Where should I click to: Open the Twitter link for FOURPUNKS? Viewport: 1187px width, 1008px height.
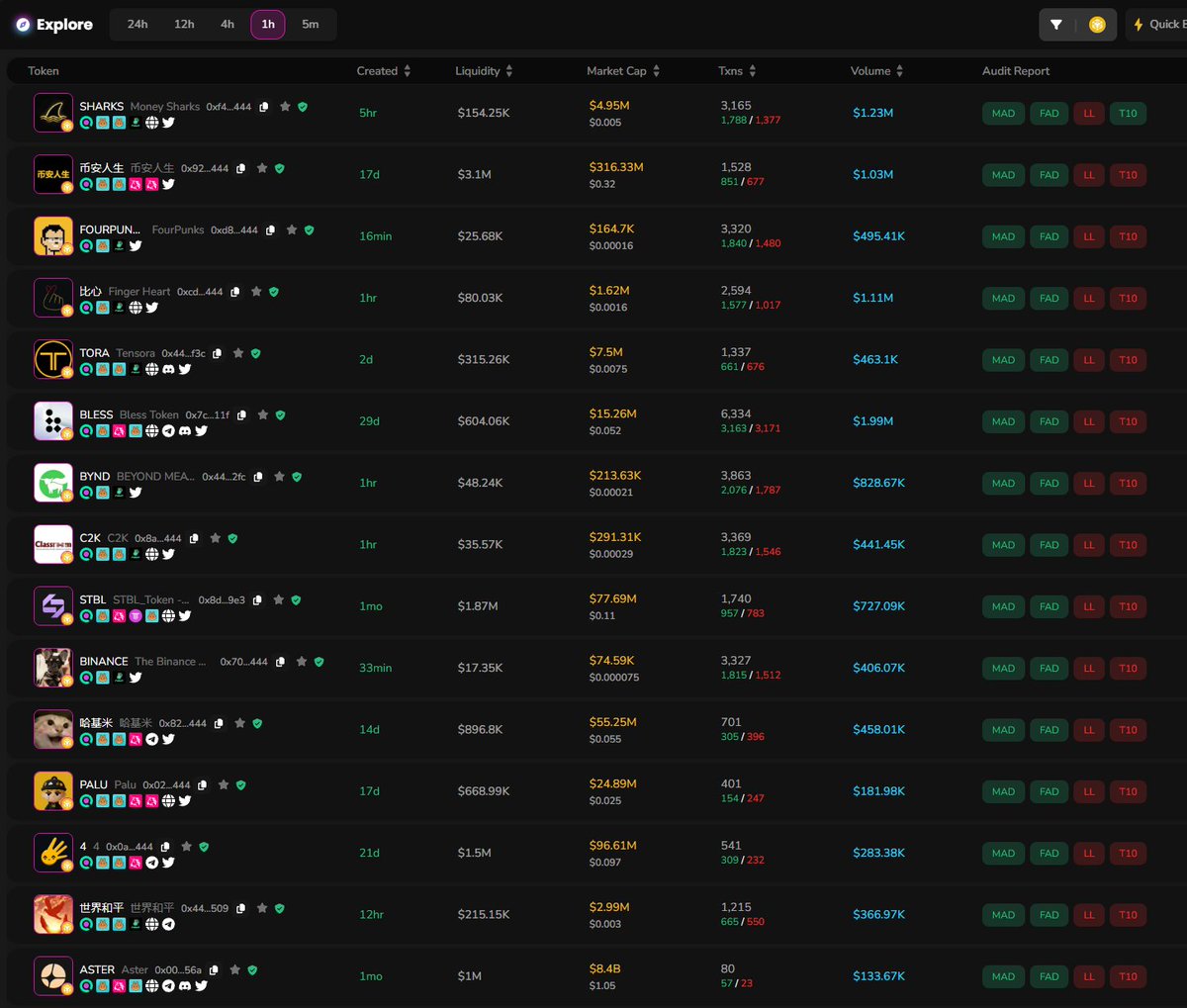136,246
